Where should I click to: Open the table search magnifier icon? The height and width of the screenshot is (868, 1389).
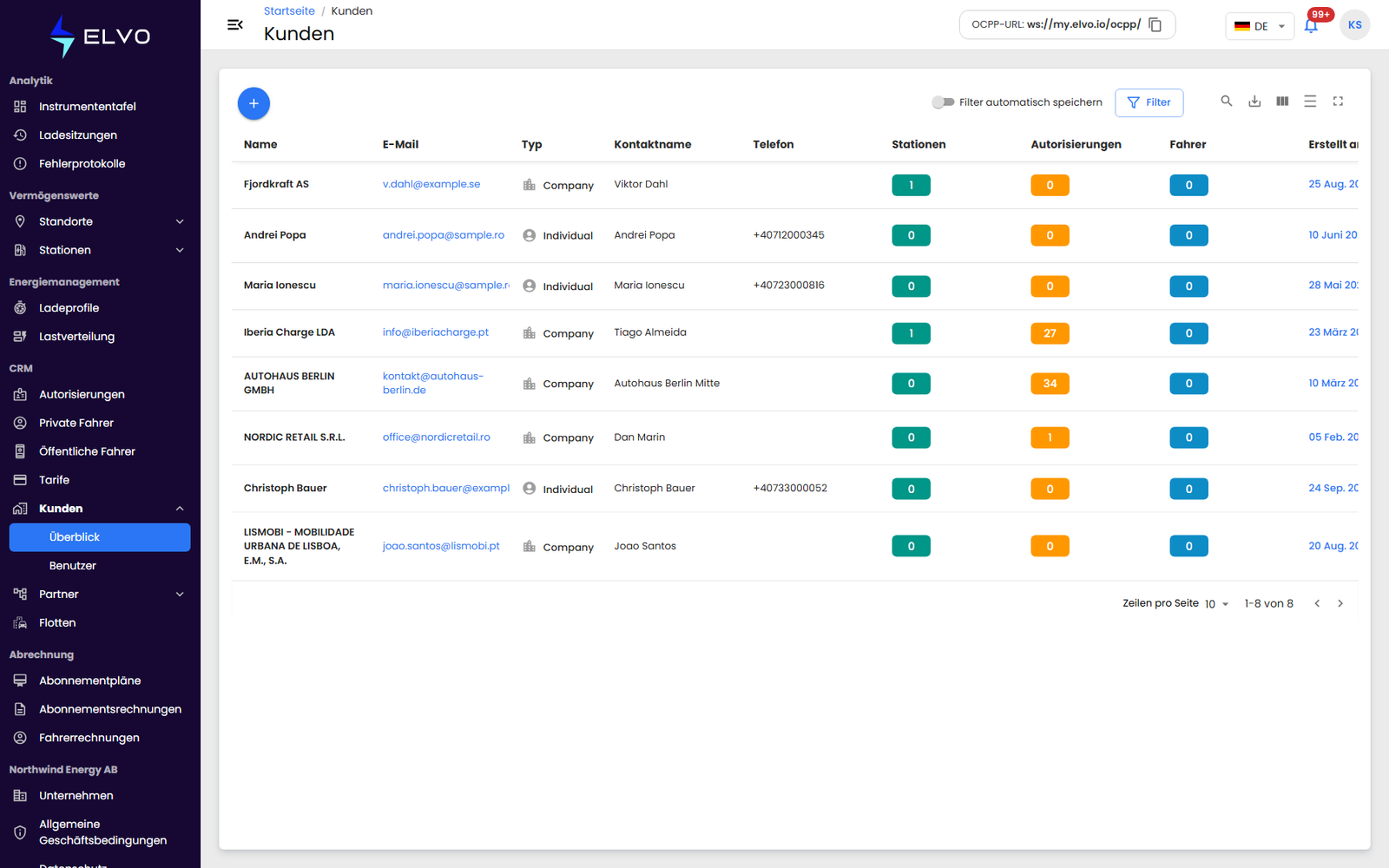(1227, 102)
